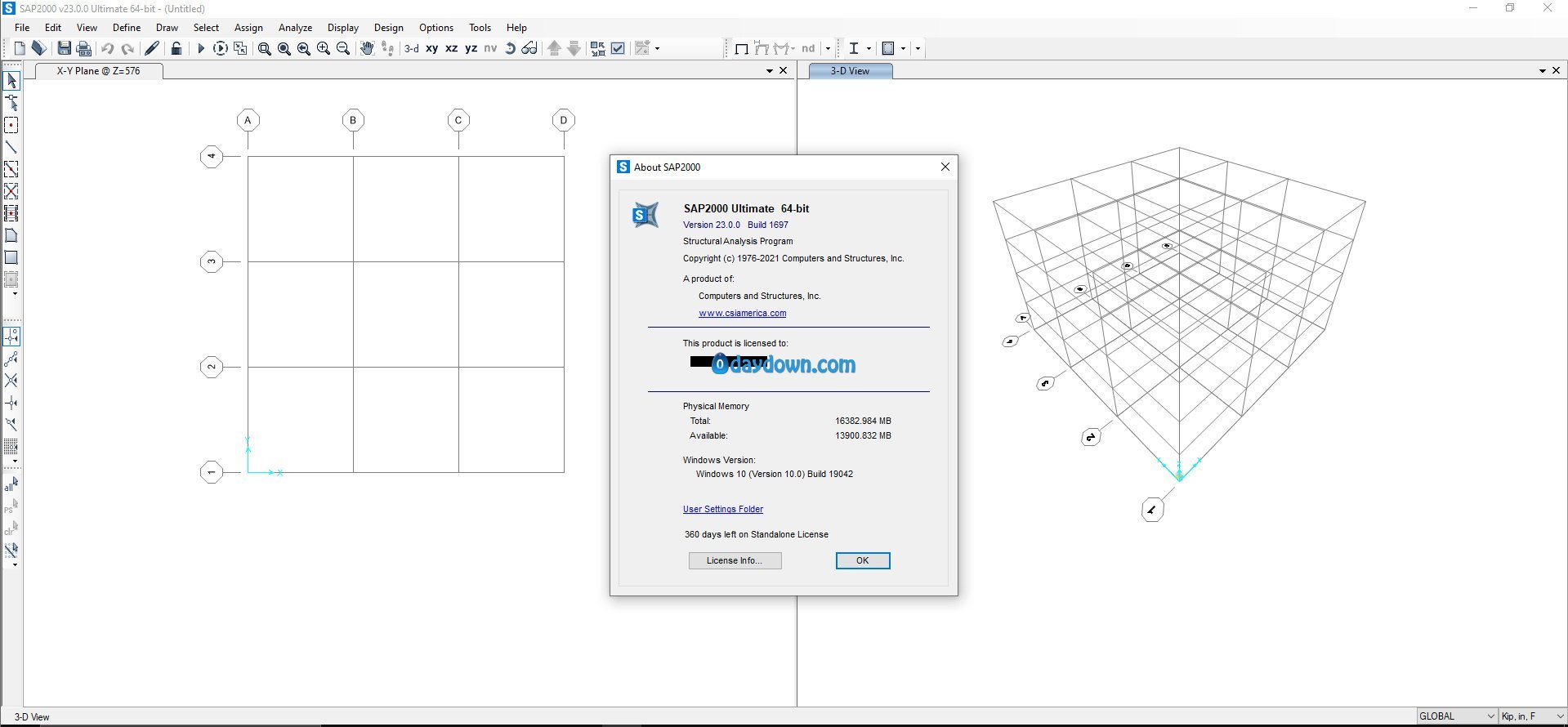Set view to xz plane

[x=452, y=49]
